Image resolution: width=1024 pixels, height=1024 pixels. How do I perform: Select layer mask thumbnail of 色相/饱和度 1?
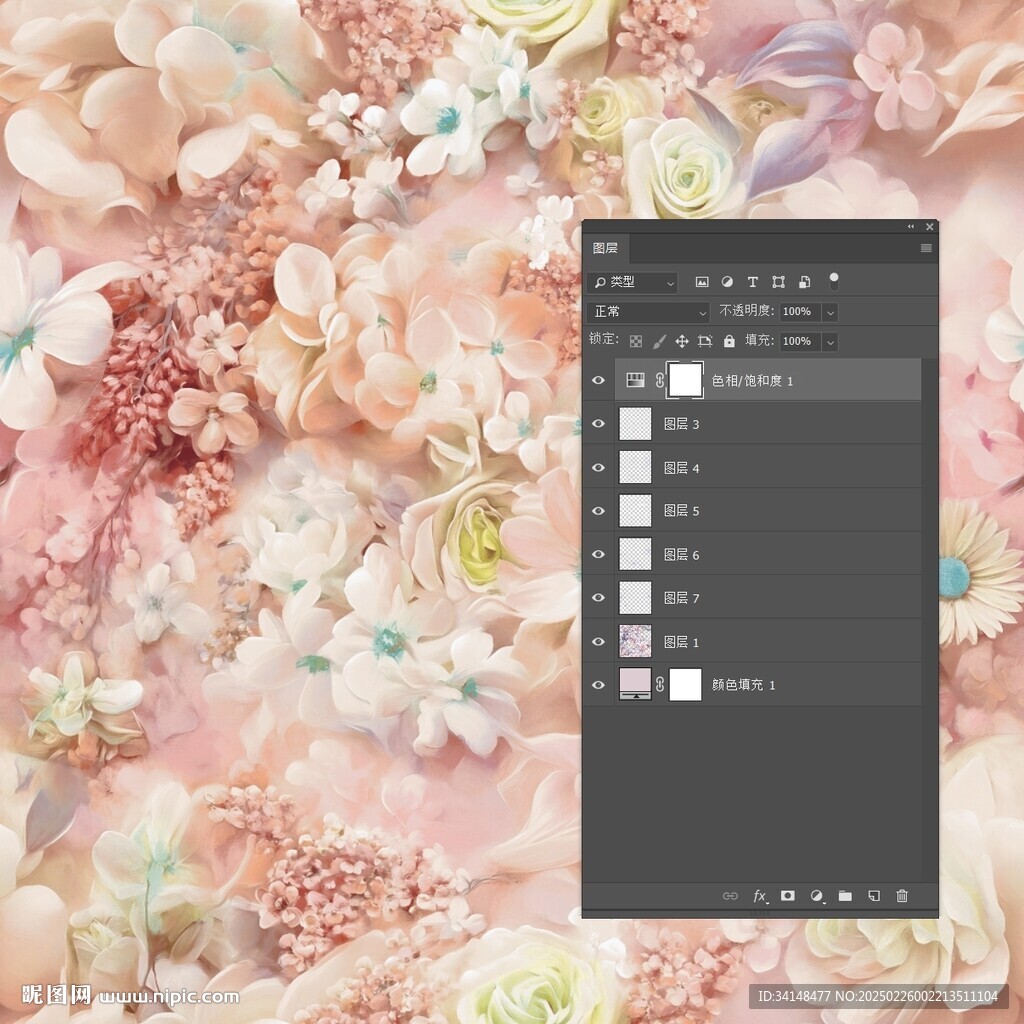tap(685, 380)
